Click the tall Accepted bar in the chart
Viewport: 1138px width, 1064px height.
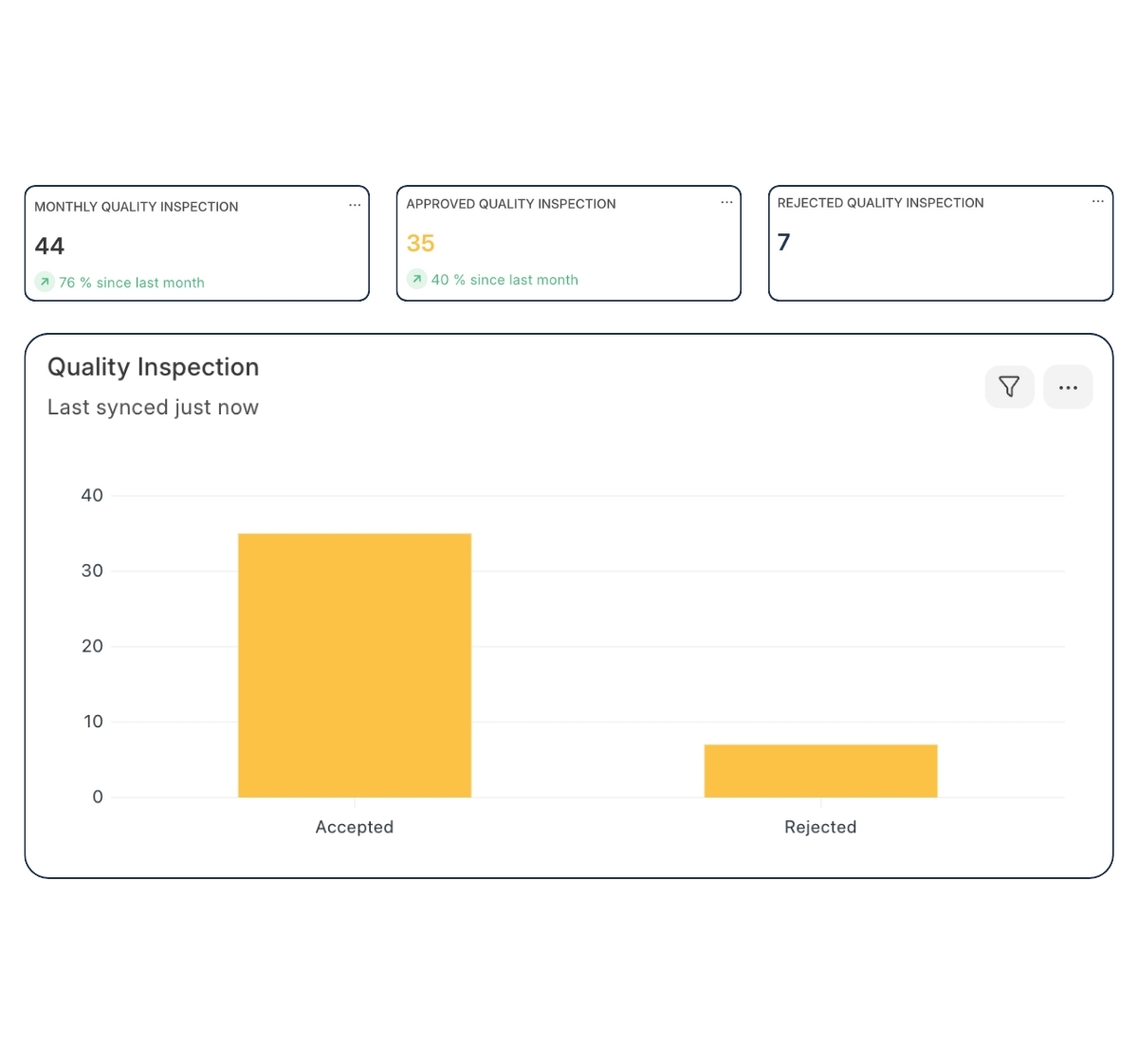pos(355,665)
